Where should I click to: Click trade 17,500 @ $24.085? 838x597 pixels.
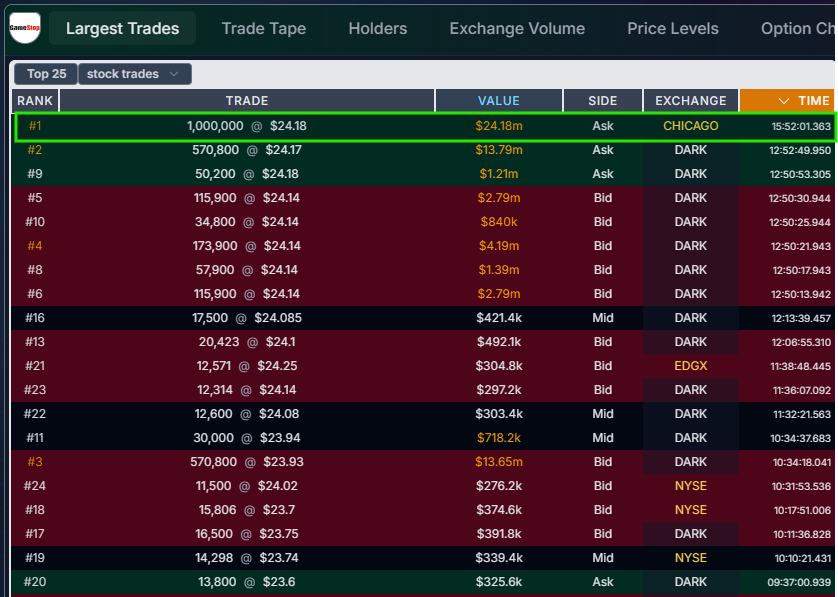coord(246,318)
